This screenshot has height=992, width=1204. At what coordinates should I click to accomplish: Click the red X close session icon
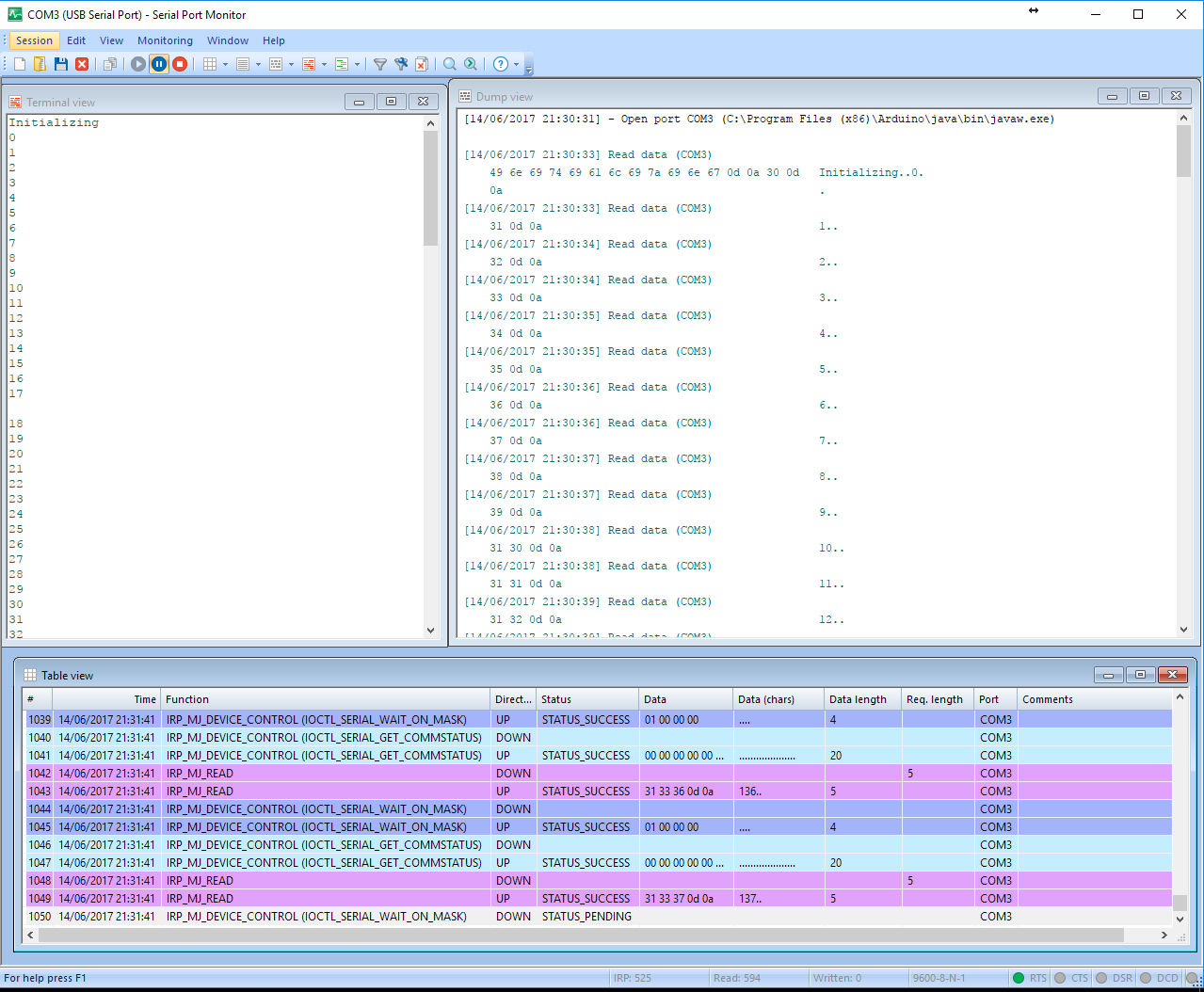82,64
